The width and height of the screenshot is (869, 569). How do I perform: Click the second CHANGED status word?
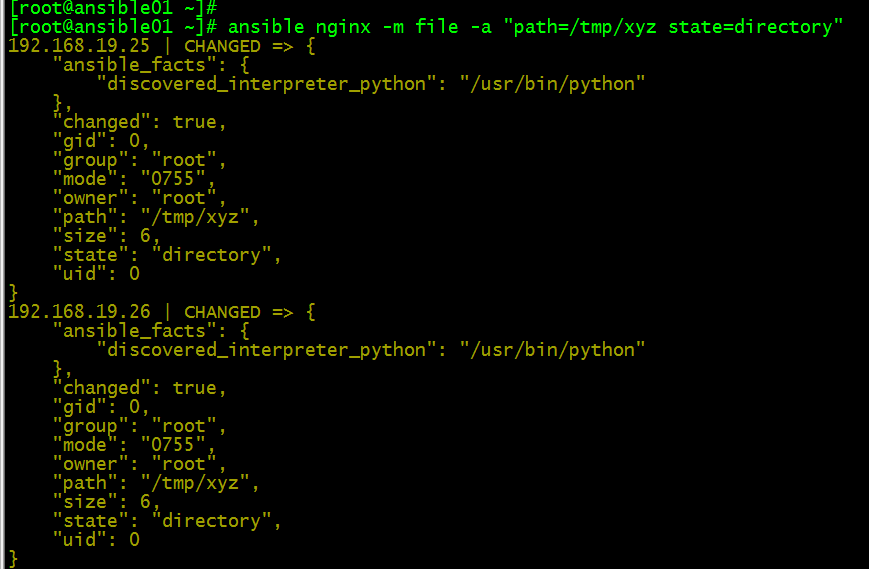coord(222,312)
